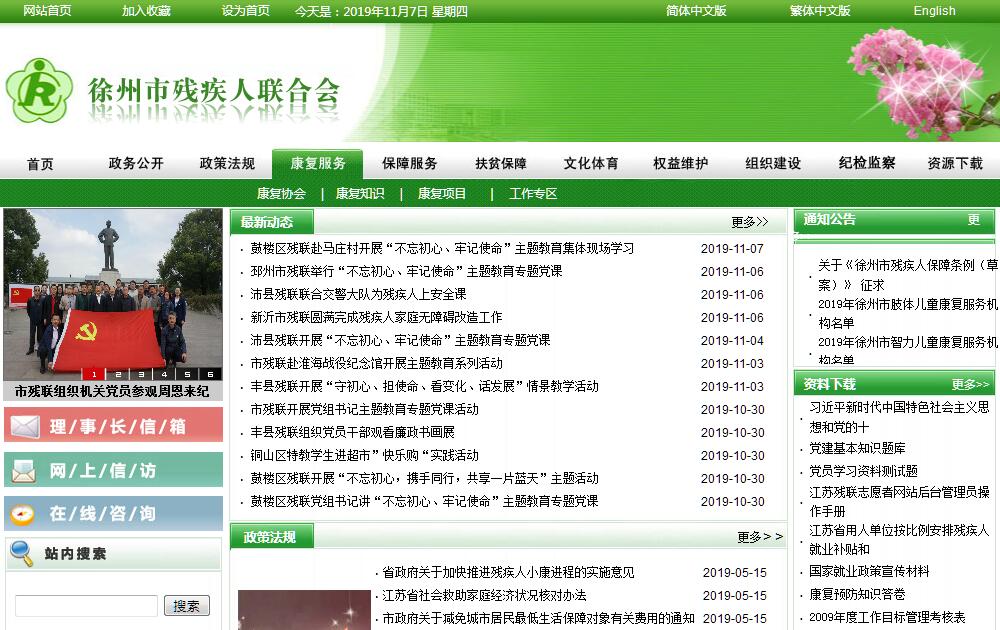
Task: Open the slideshow photo of party members
Action: click(112, 290)
